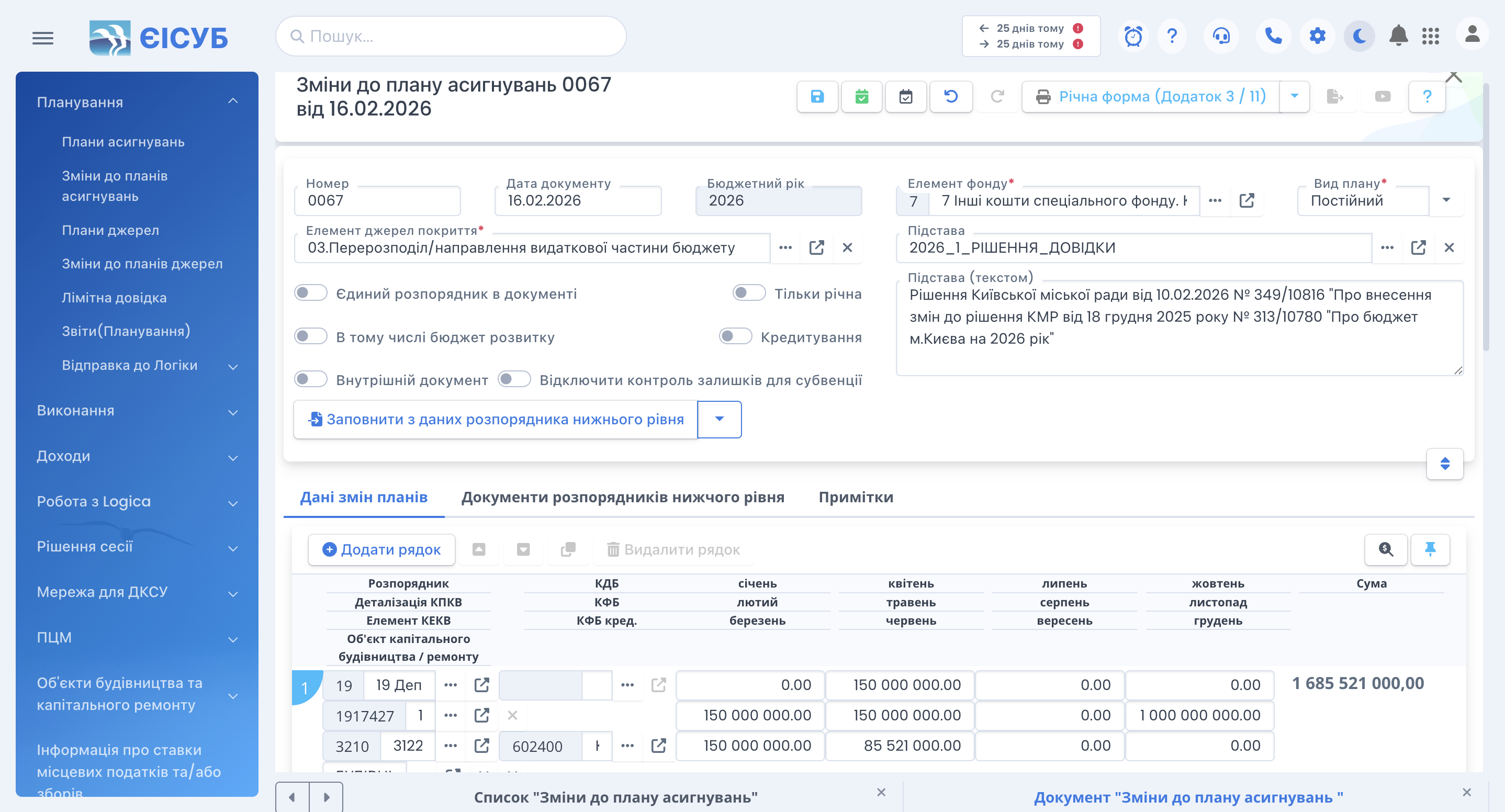Image resolution: width=1505 pixels, height=812 pixels.
Task: Open print form dropdown arrow
Action: pos(1294,96)
